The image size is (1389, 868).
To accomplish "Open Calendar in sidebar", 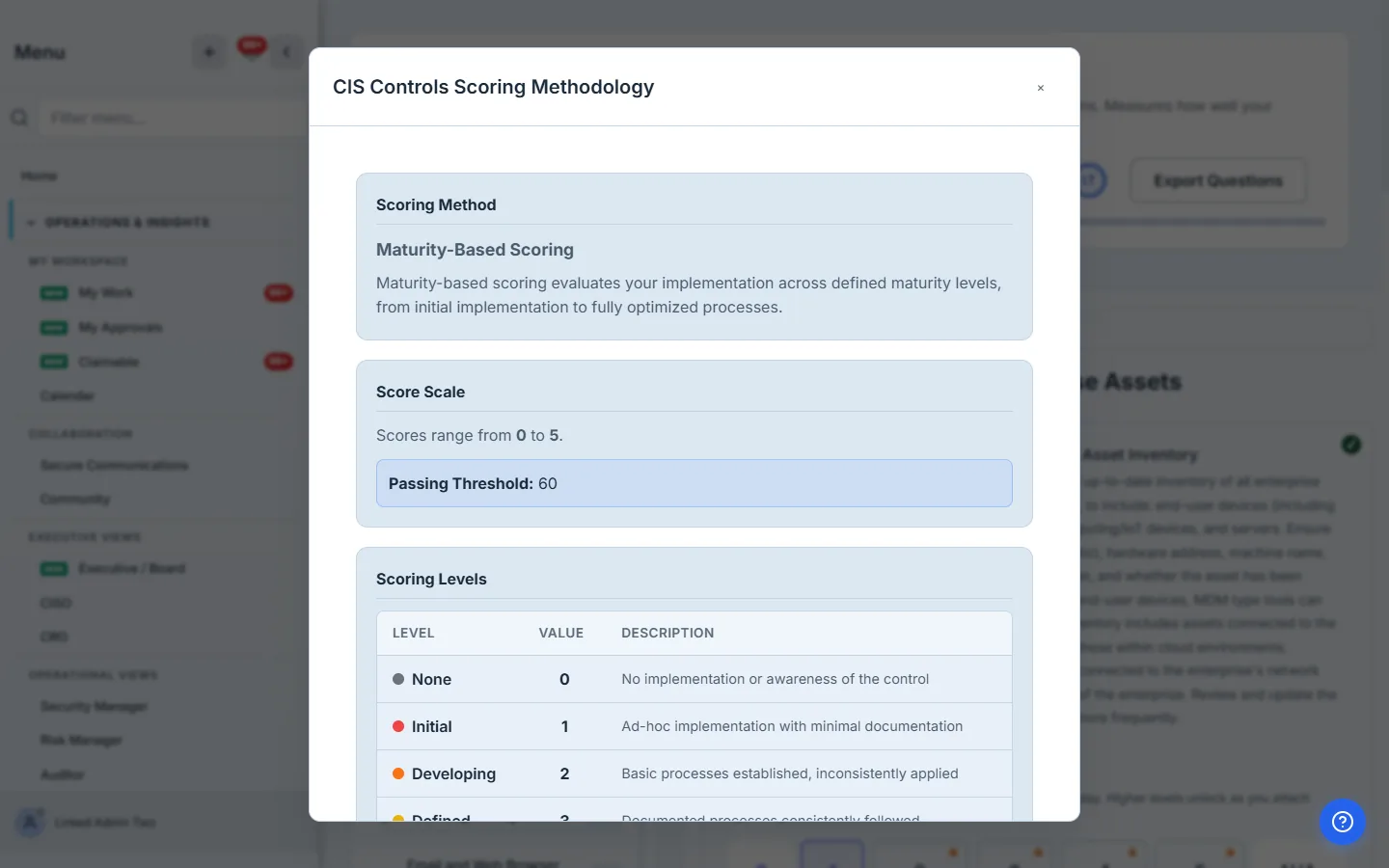I will [68, 396].
